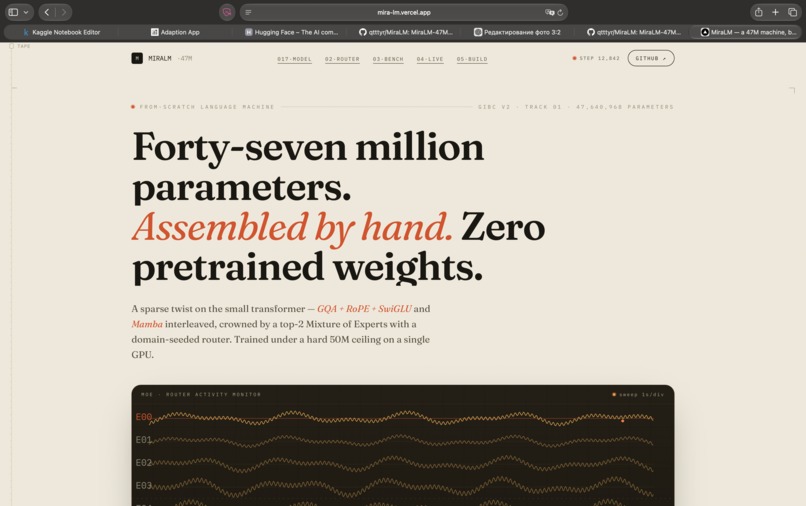The width and height of the screenshot is (806, 506).
Task: Select the E00 expert row label
Action: pos(143,417)
